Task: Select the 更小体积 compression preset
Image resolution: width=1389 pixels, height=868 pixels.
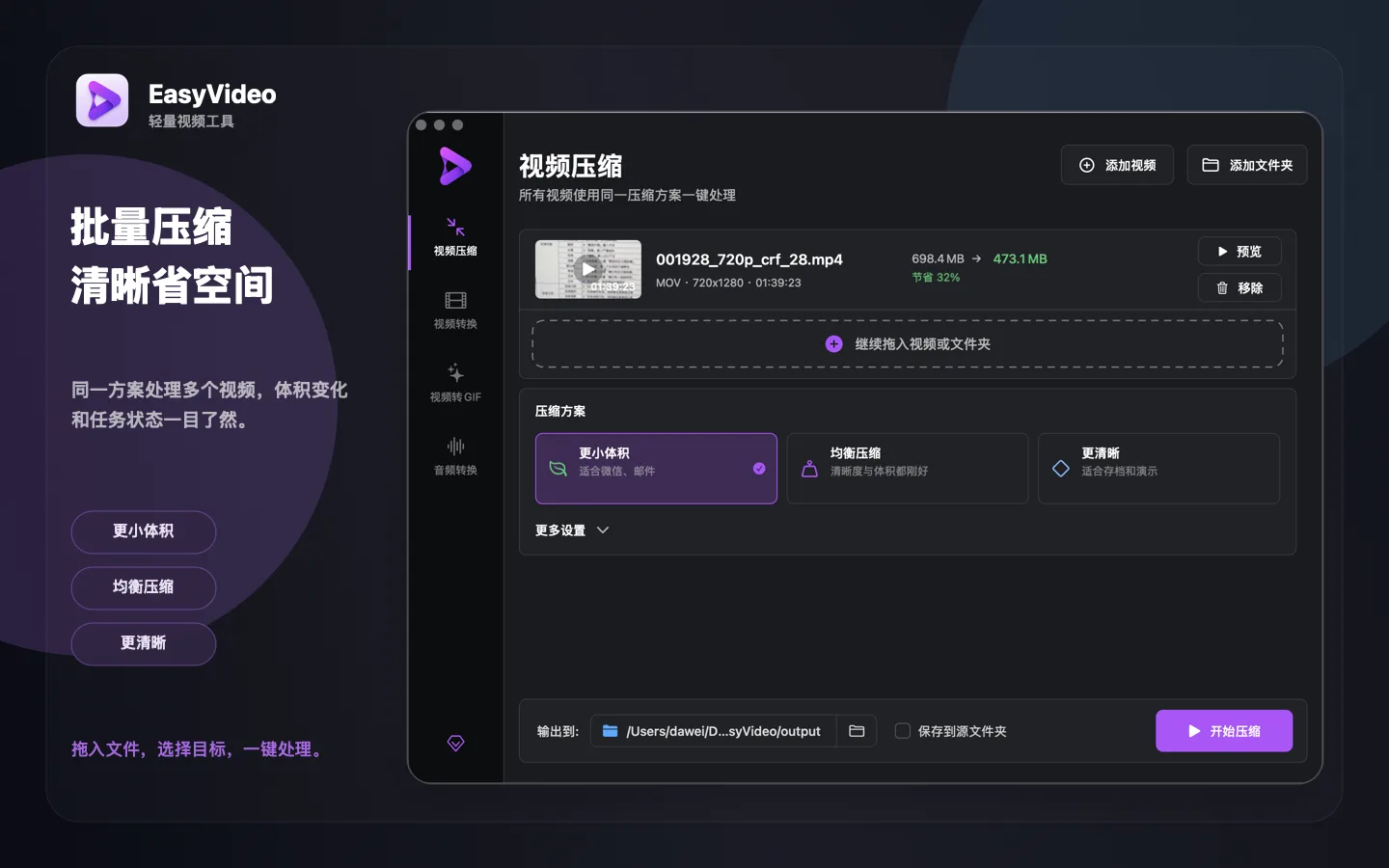Action: point(656,468)
